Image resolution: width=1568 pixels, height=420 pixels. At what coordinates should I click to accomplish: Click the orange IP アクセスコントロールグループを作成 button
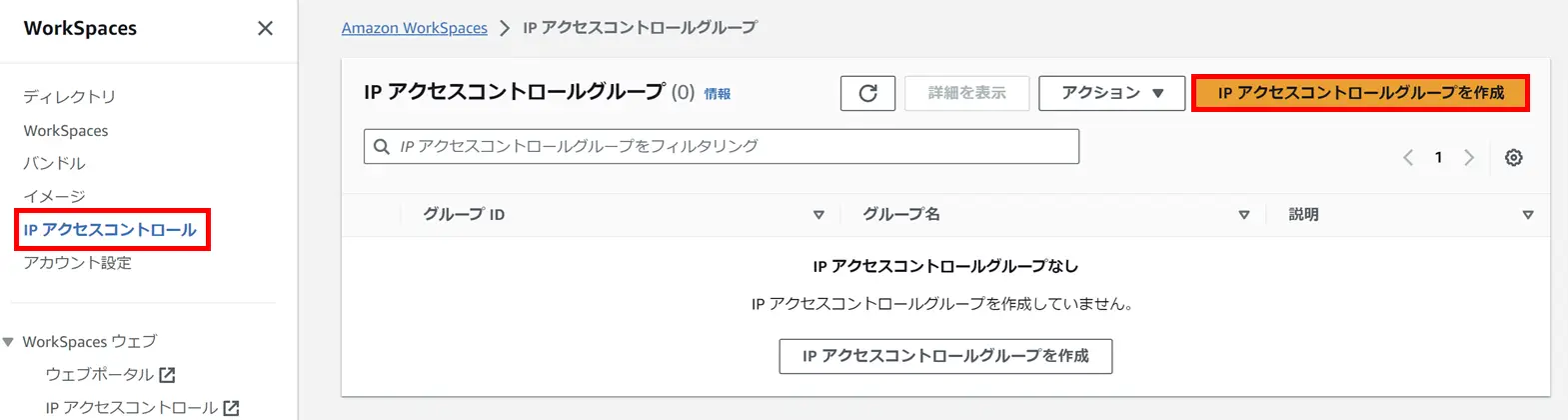1360,93
